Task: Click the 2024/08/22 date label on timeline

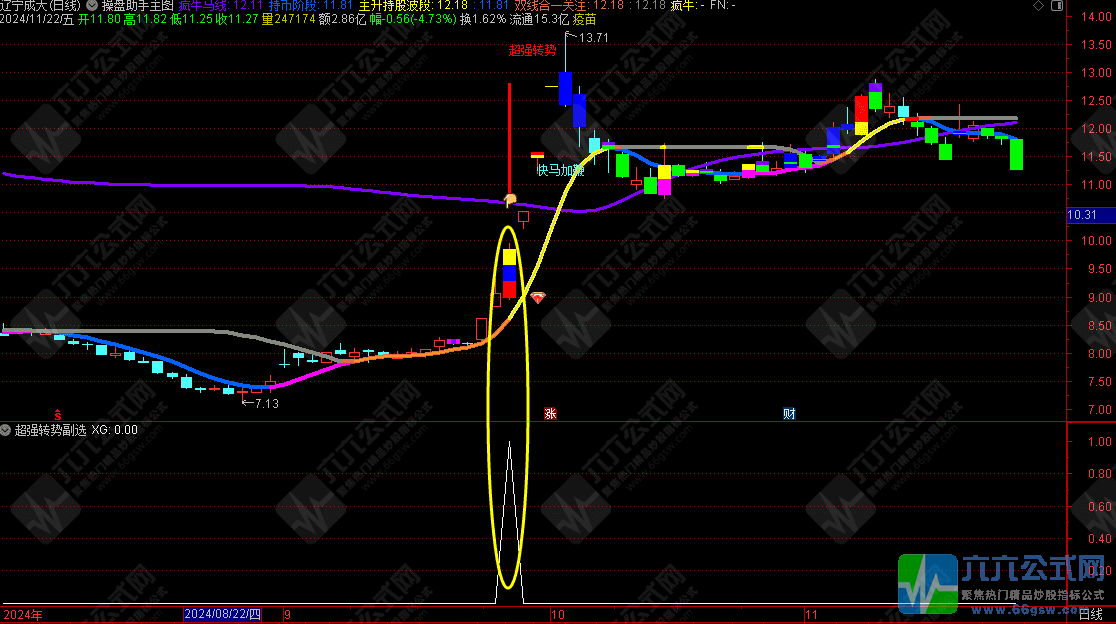Action: (x=222, y=614)
